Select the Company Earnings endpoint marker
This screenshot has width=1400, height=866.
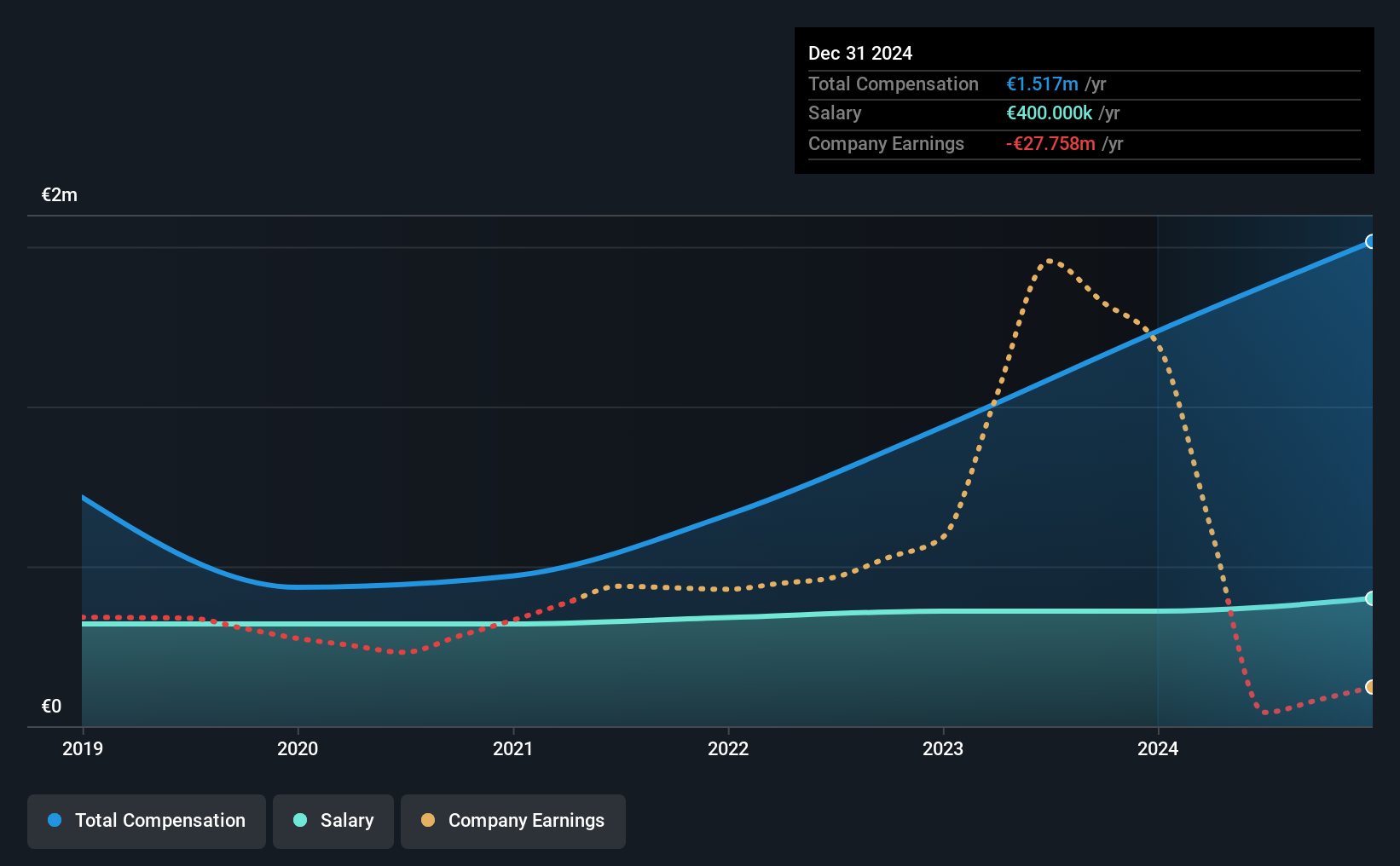coord(1370,687)
